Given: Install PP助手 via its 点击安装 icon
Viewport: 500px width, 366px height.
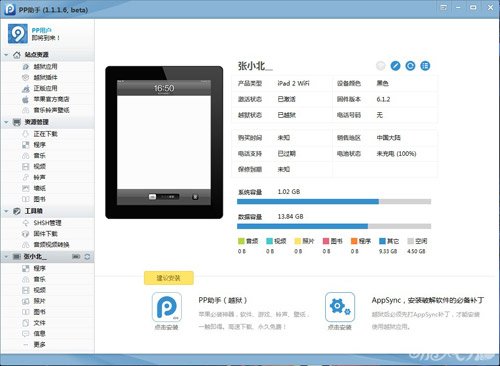Looking at the screenshot, I should click(167, 307).
